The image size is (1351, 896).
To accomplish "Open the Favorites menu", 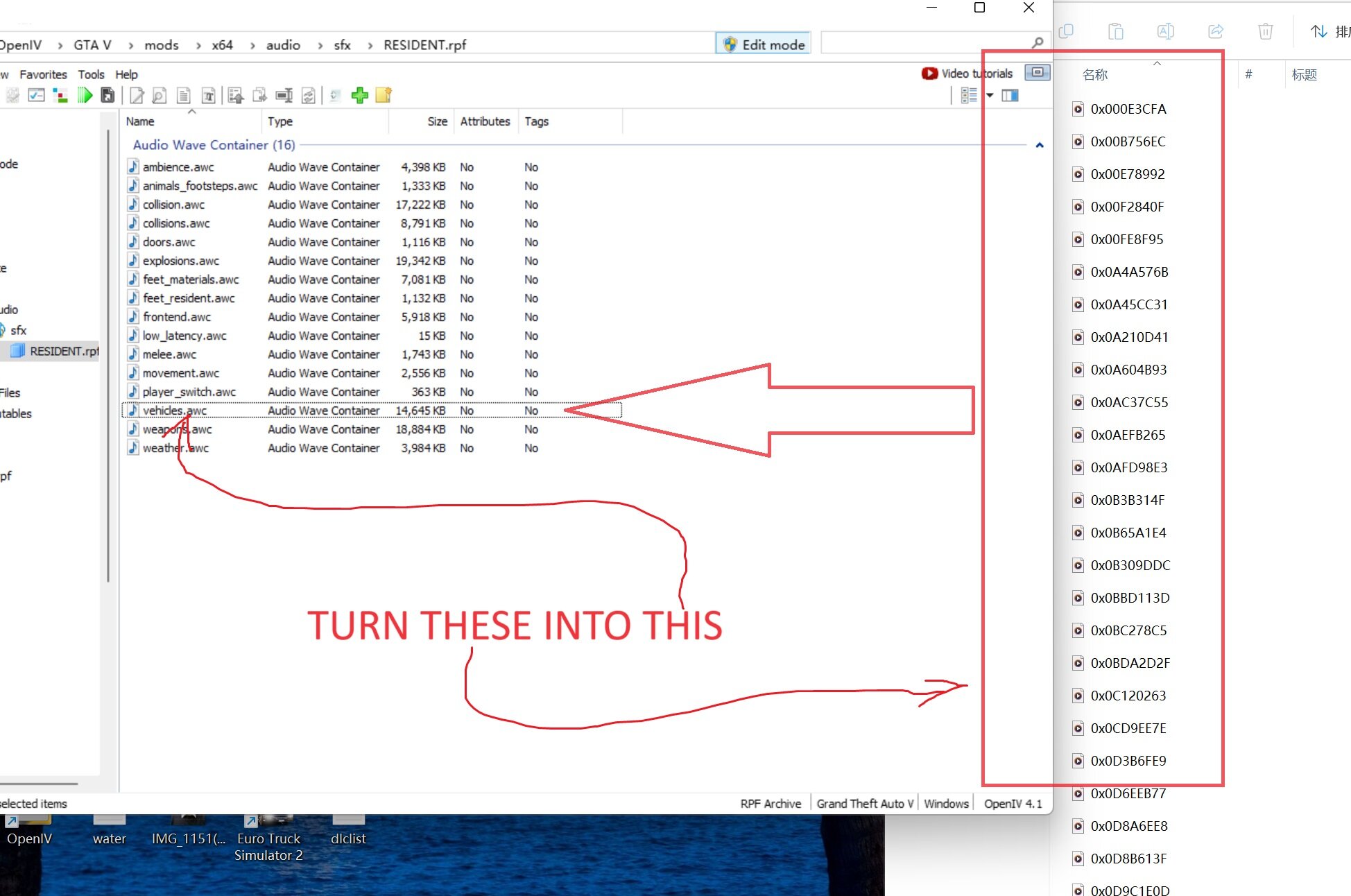I will tap(43, 74).
